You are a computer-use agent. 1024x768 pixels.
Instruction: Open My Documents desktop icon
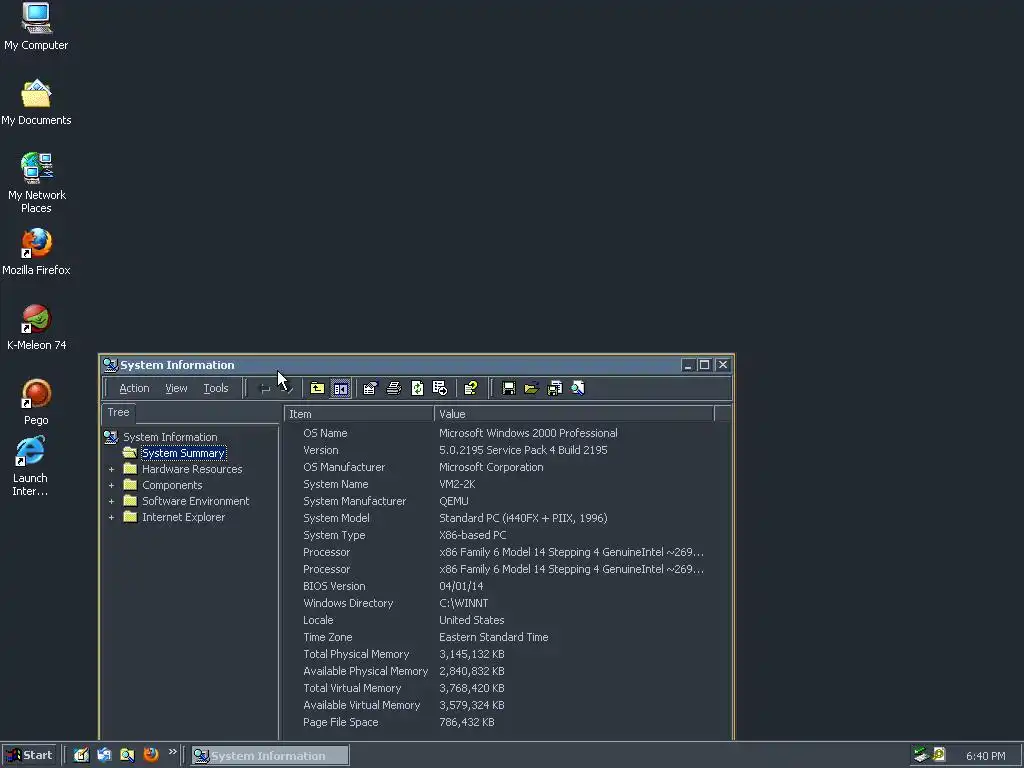(36, 103)
